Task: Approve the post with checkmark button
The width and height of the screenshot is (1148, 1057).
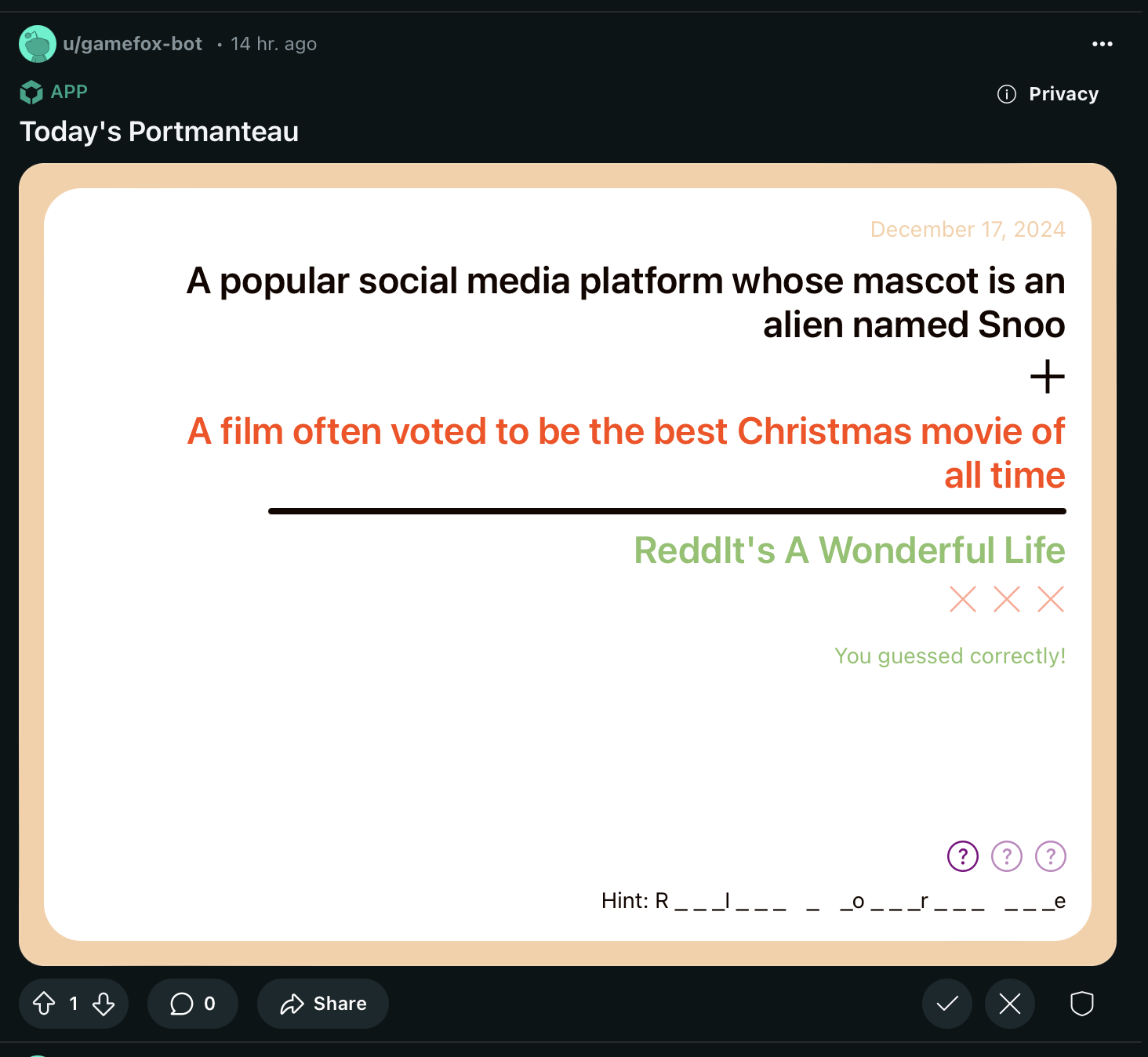Action: click(947, 1004)
